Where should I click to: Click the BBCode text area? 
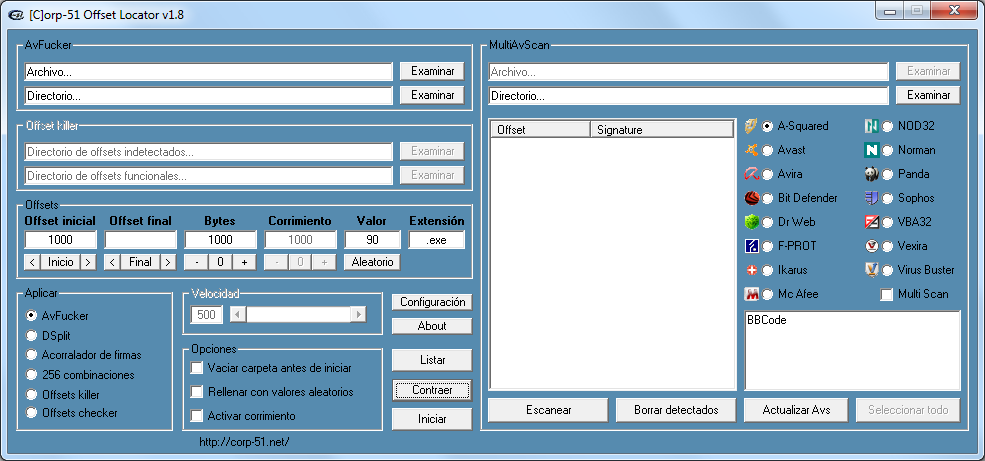coord(852,350)
